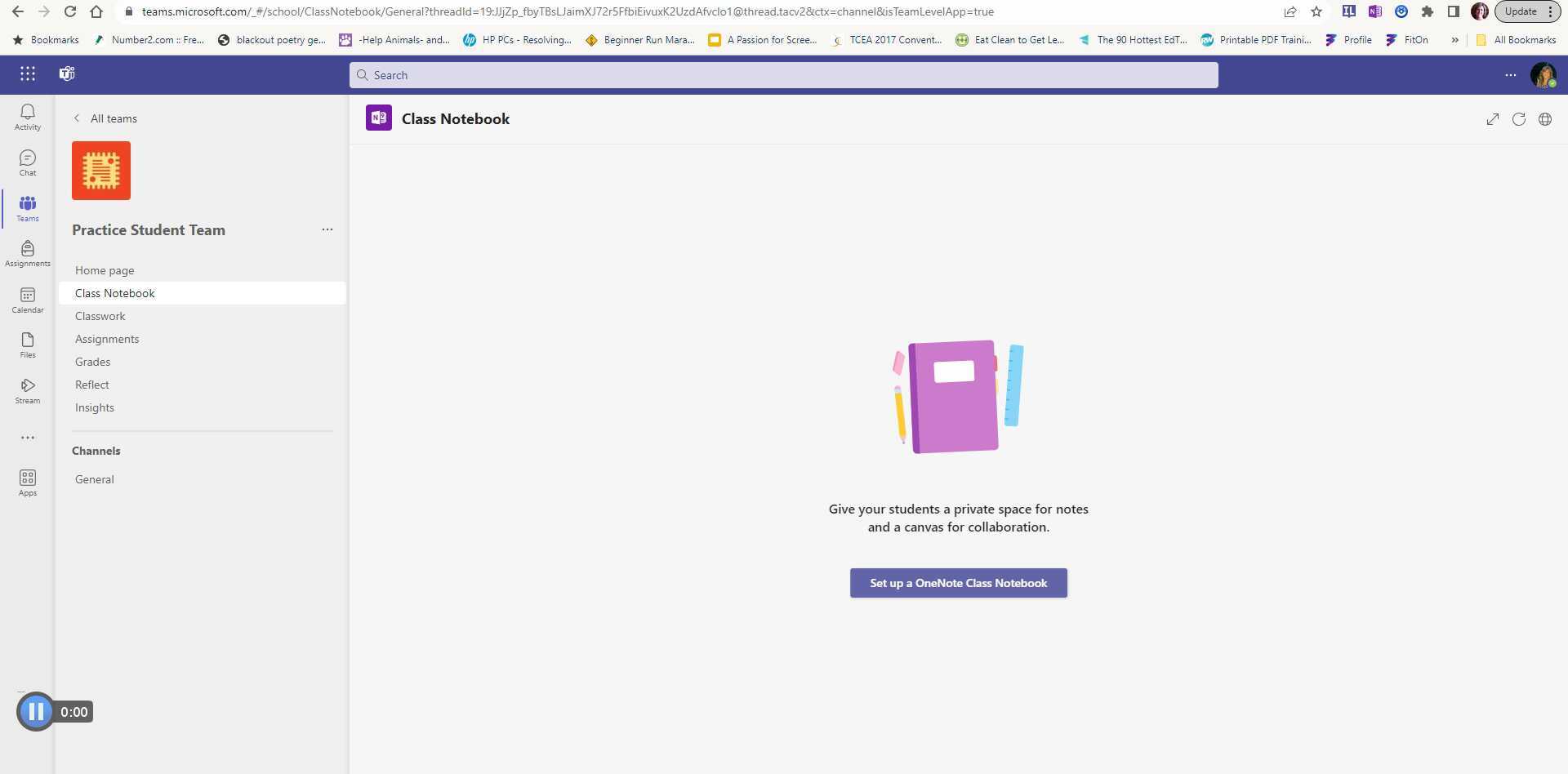This screenshot has width=1568, height=774.
Task: Open settings and more ellipsis in header
Action: click(1511, 75)
